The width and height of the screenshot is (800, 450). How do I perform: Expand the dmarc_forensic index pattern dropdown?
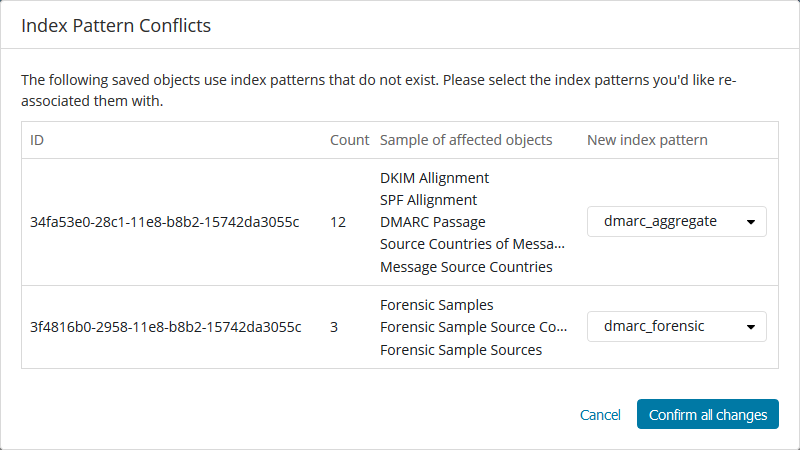[x=676, y=327]
